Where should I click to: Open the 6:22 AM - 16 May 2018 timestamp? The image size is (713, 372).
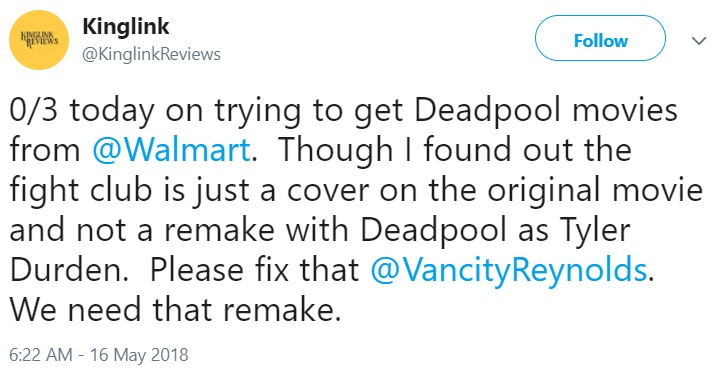(99, 355)
